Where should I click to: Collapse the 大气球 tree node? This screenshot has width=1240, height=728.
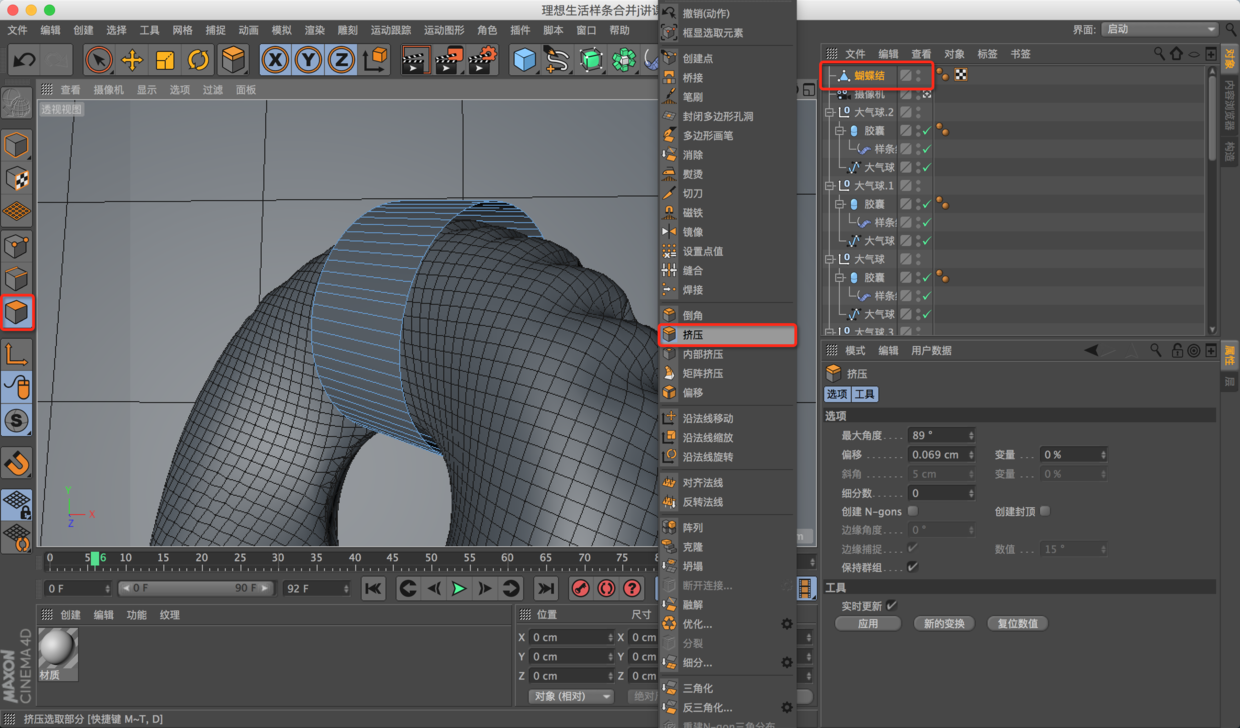click(x=829, y=259)
